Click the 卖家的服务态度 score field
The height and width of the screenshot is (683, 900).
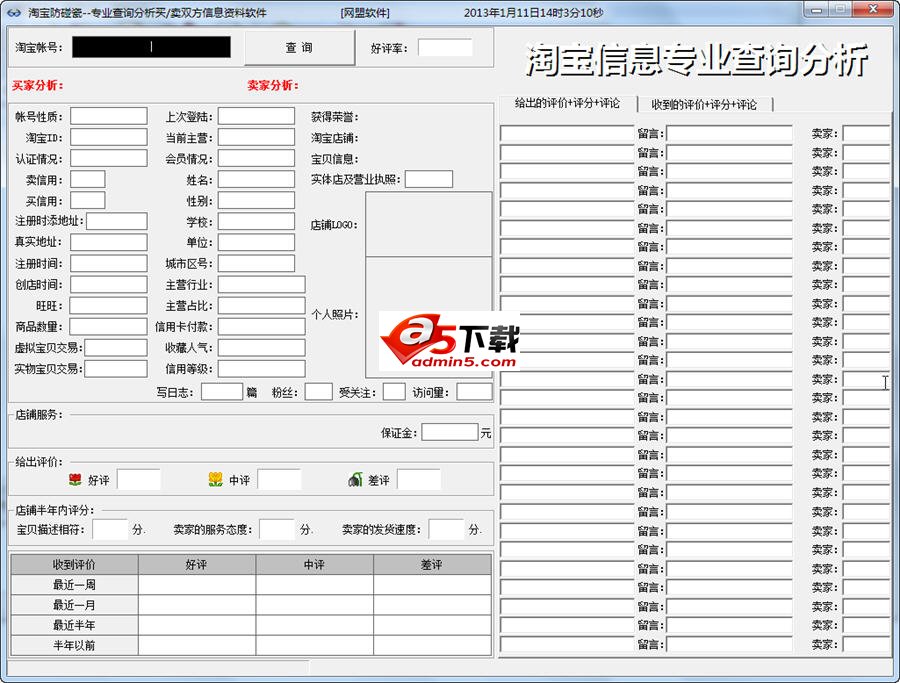coord(277,529)
